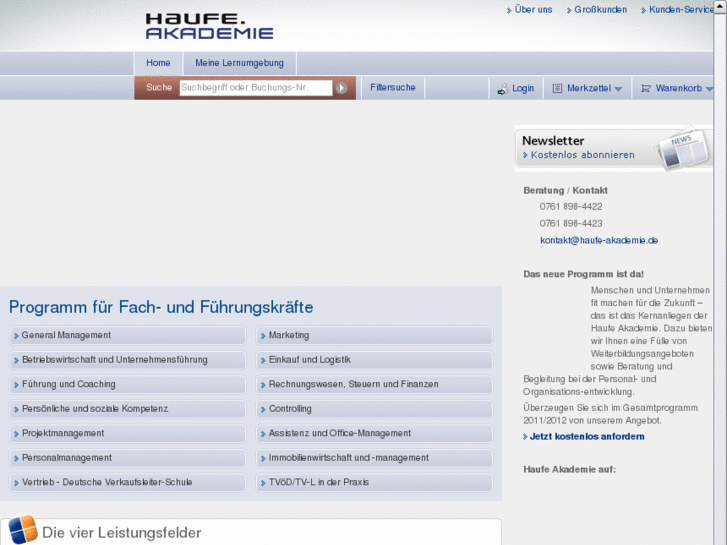Open Assistenz und Office-Management category
The height and width of the screenshot is (545, 727).
coord(374,434)
